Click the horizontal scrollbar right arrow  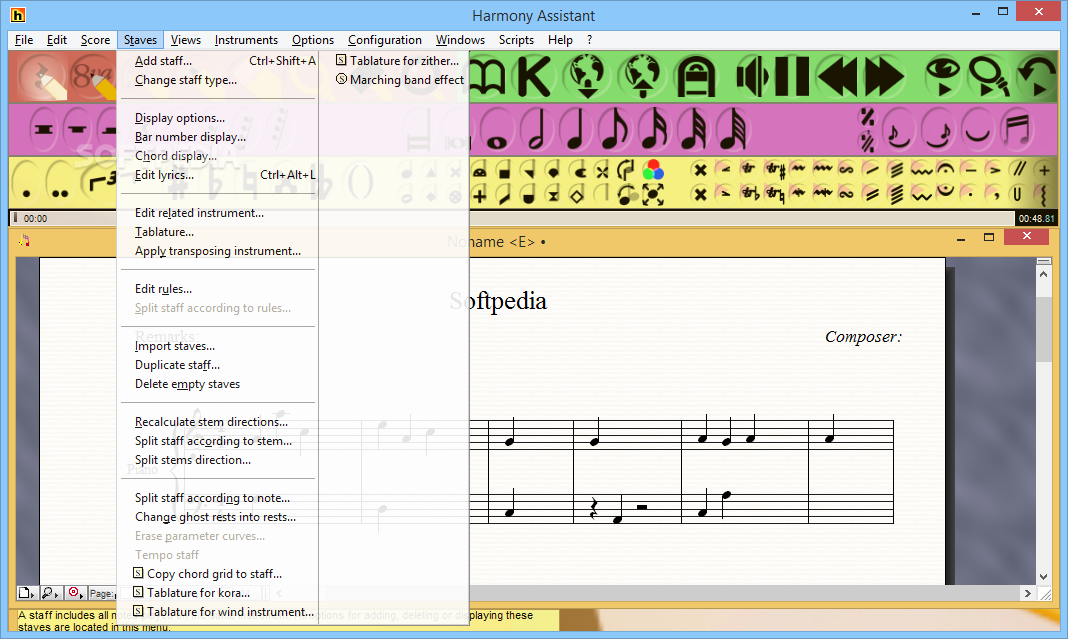(x=1028, y=593)
